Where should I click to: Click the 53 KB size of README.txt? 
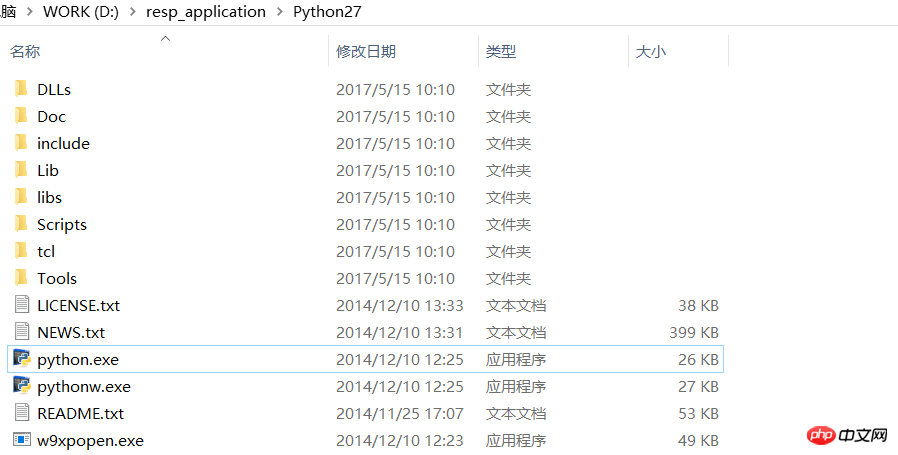[698, 413]
